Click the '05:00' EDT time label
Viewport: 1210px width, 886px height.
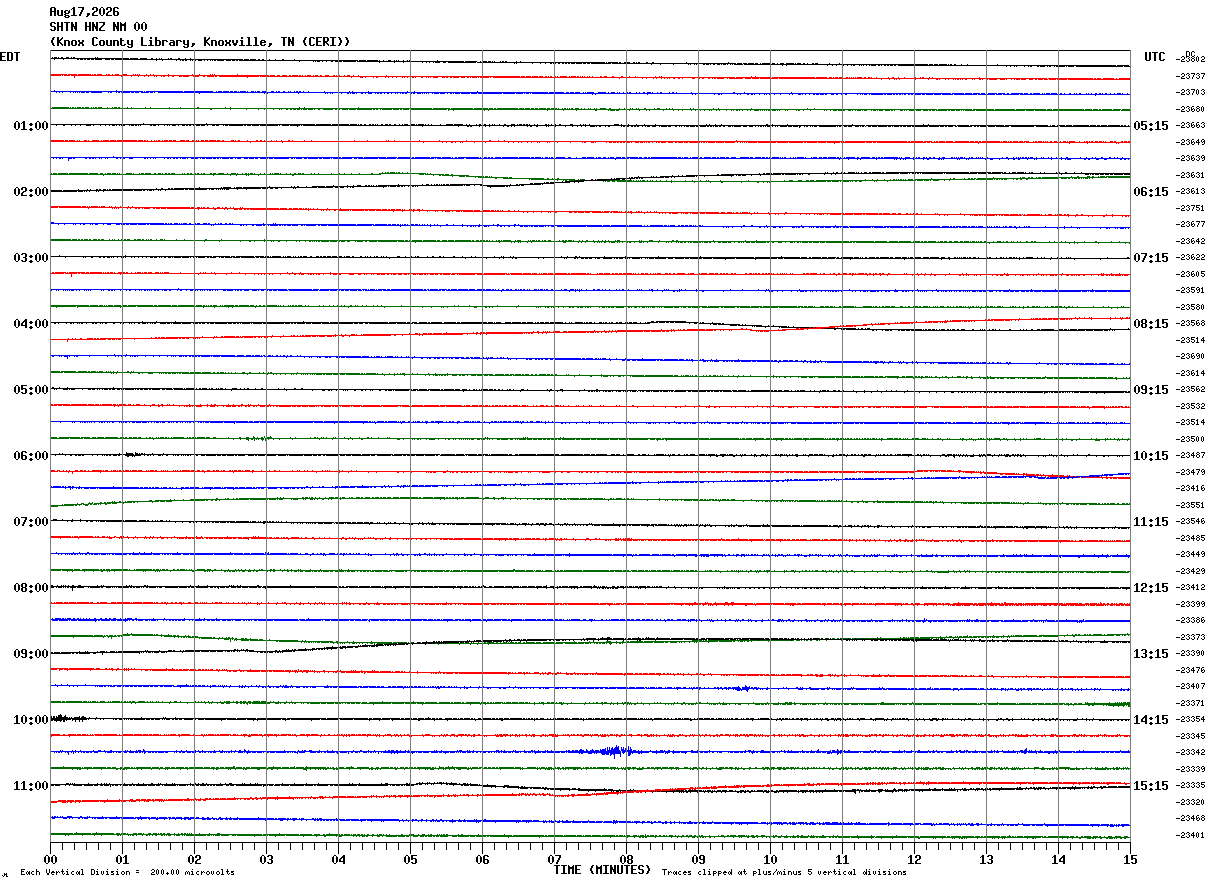click(30, 390)
